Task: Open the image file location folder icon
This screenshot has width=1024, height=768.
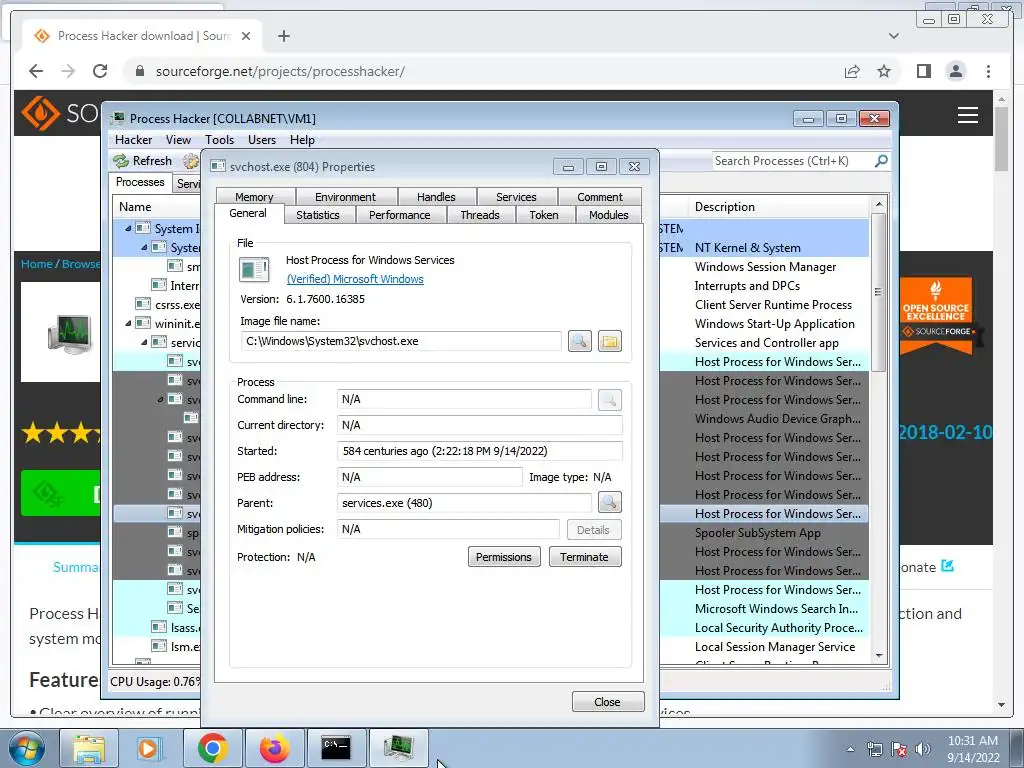Action: [609, 341]
